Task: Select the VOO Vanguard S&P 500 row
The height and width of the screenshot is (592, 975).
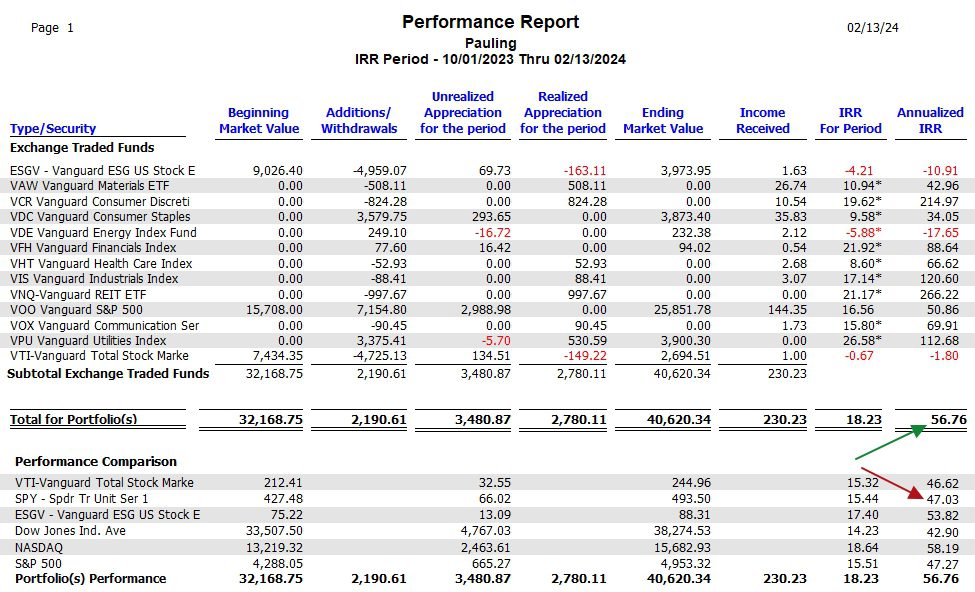Action: click(488, 310)
